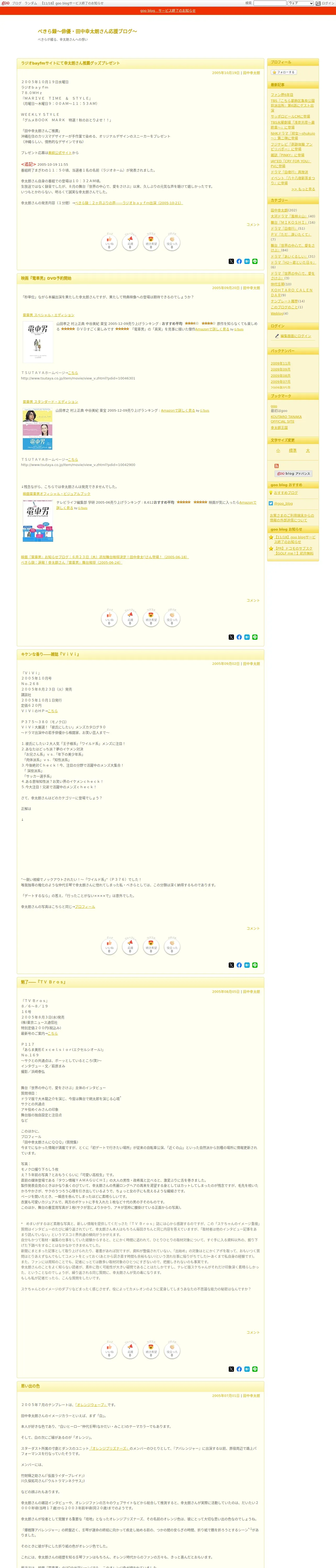Open back number 2009年08月
Image resolution: width=336 pixels, height=1568 pixels.
click(x=281, y=376)
